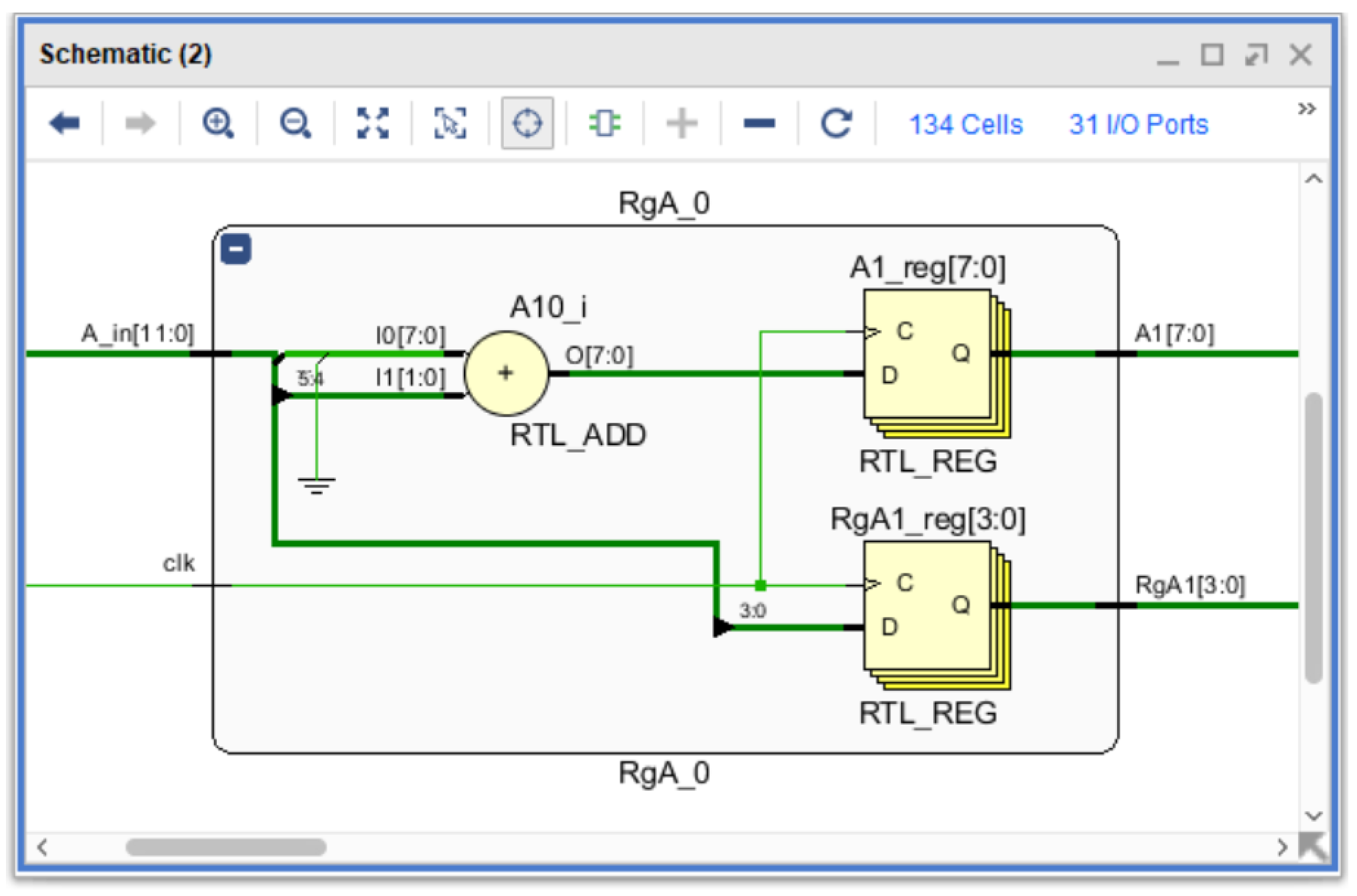Click the regenerate schematic refresh icon
The width and height of the screenshot is (1357, 896).
[x=836, y=123]
